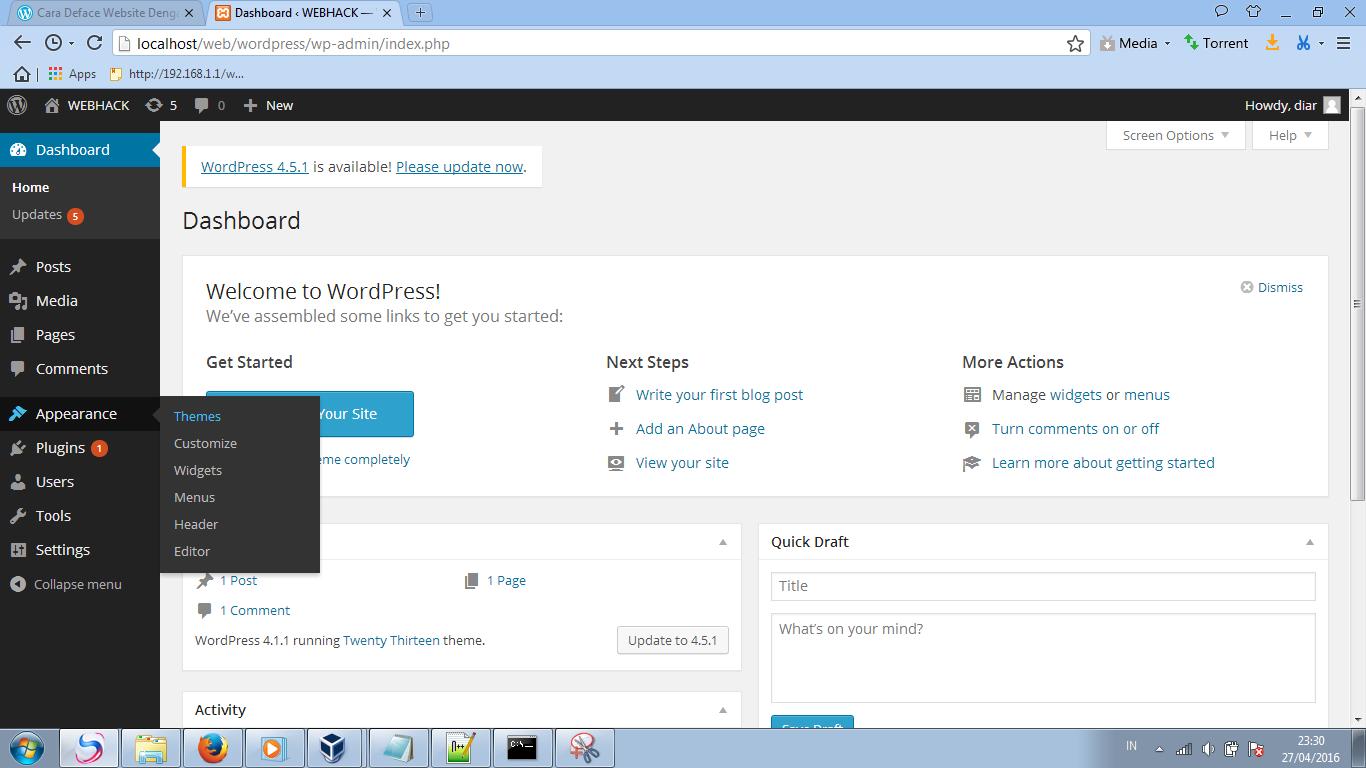Open the Media library from the sidebar
Viewport: 1366px width, 768px height.
click(x=55, y=300)
